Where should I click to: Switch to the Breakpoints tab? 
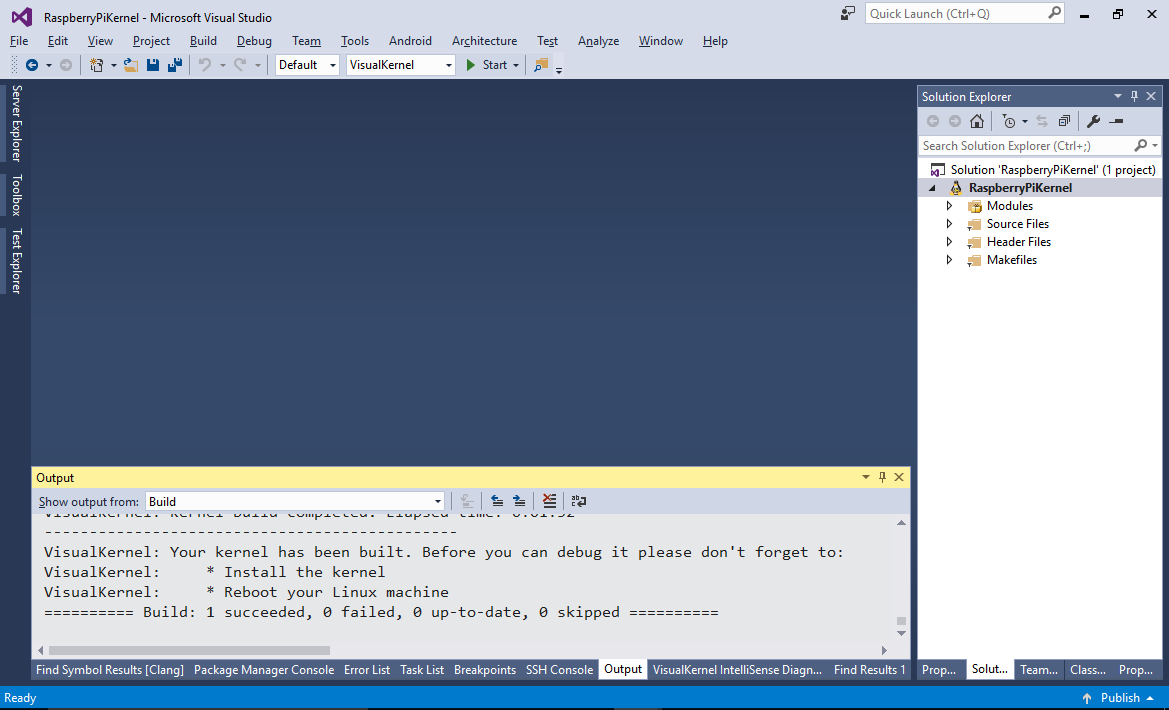click(485, 670)
